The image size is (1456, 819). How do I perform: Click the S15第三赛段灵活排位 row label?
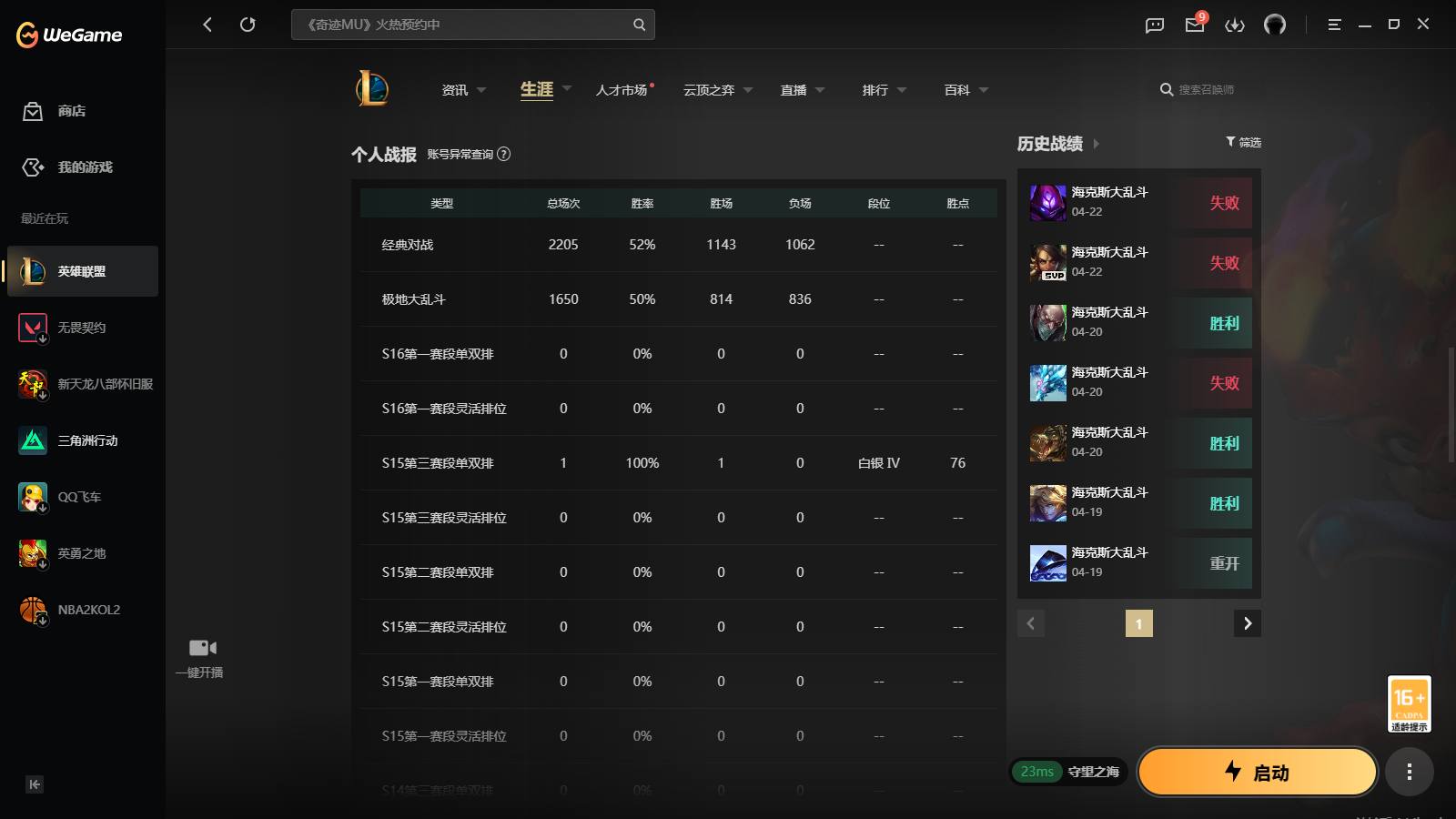pyautogui.click(x=444, y=518)
